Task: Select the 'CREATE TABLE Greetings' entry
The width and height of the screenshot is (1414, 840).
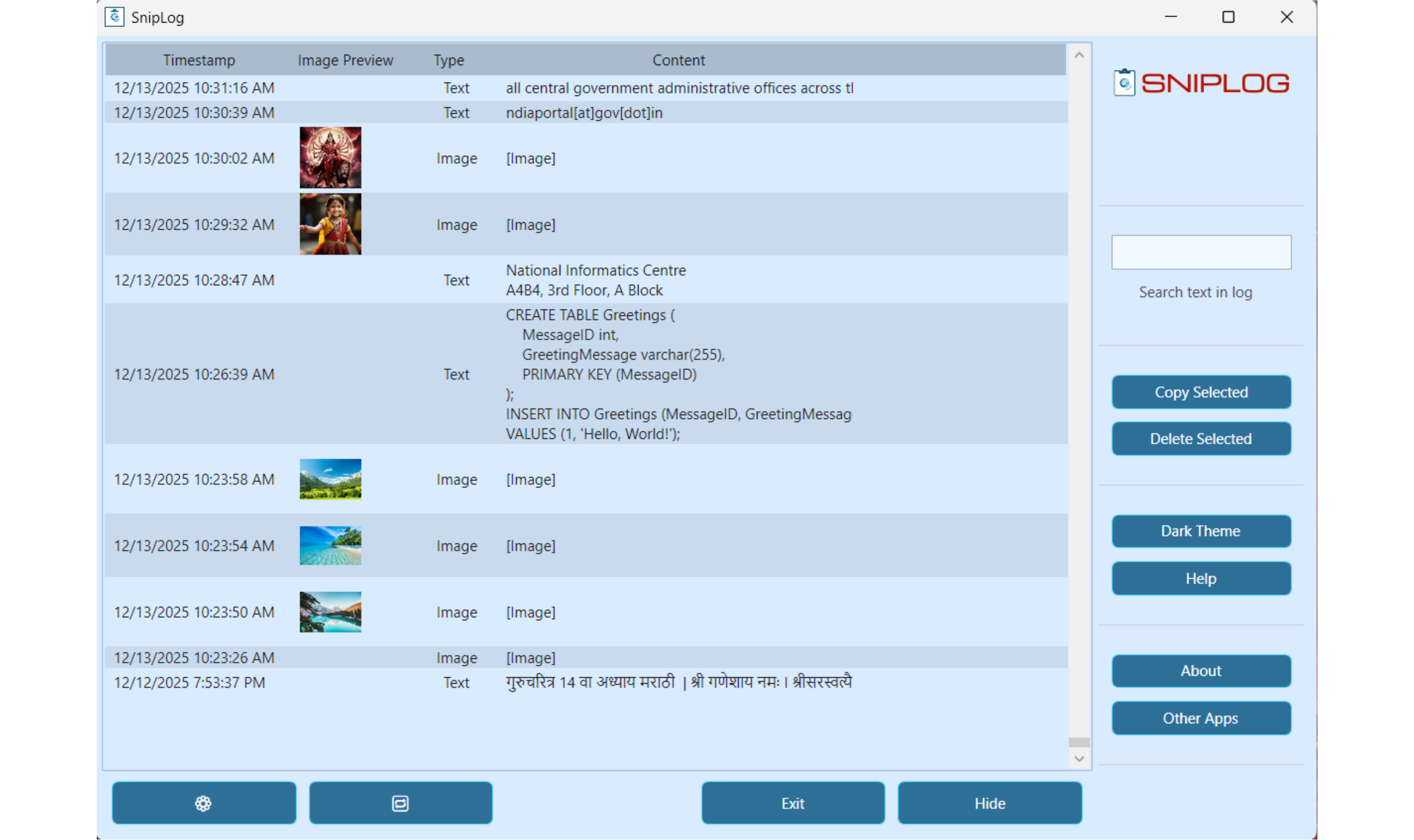Action: 585,374
